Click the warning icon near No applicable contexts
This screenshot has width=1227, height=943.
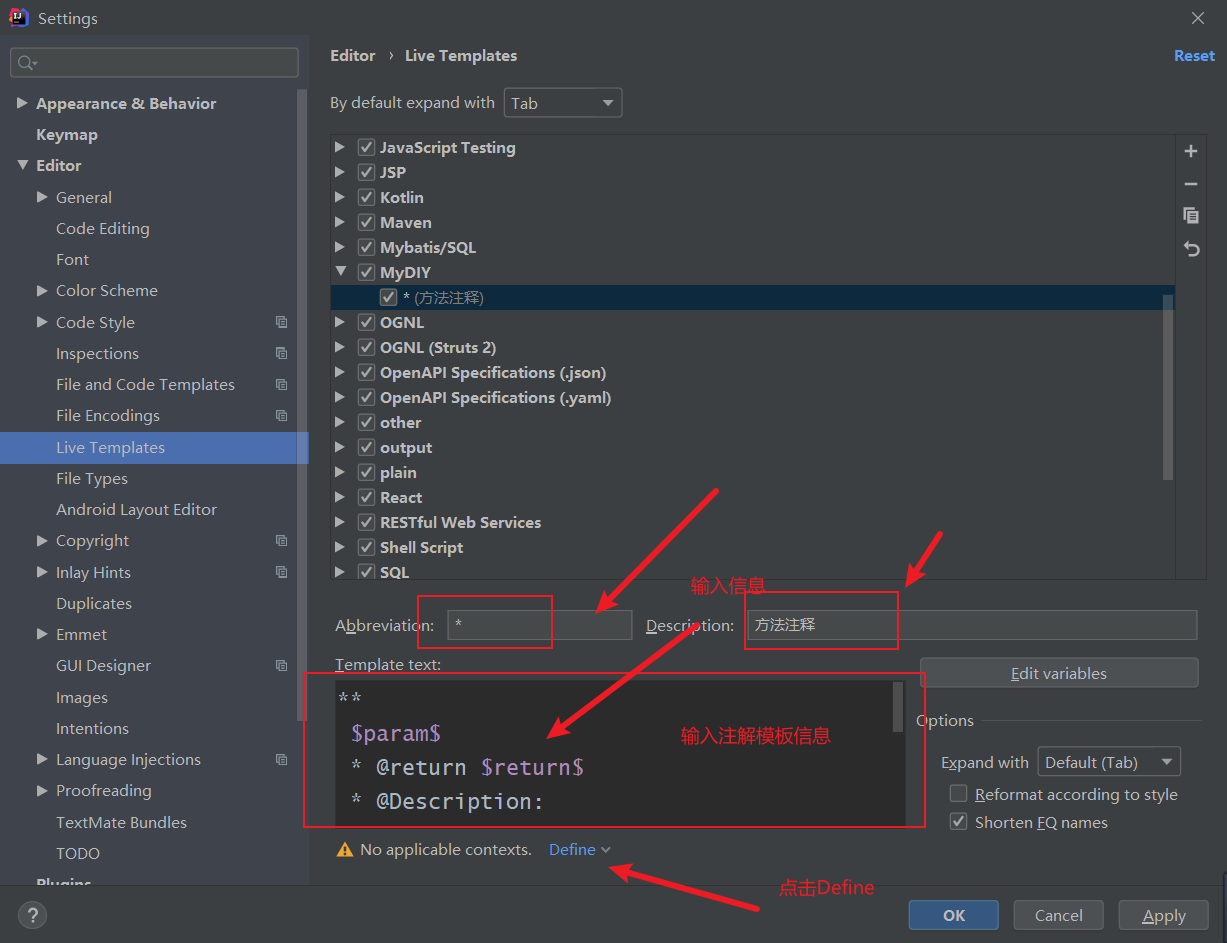tap(345, 850)
